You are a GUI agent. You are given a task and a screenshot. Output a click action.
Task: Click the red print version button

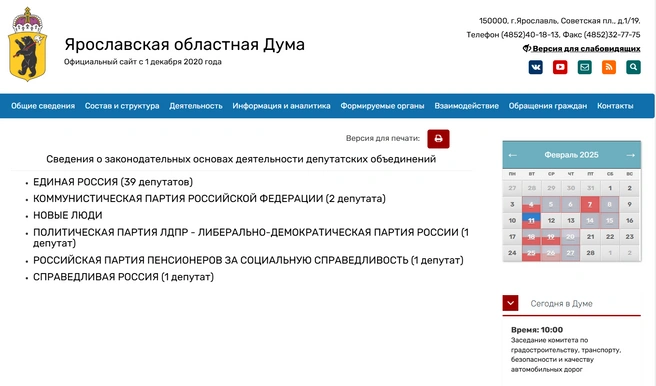tap(438, 138)
